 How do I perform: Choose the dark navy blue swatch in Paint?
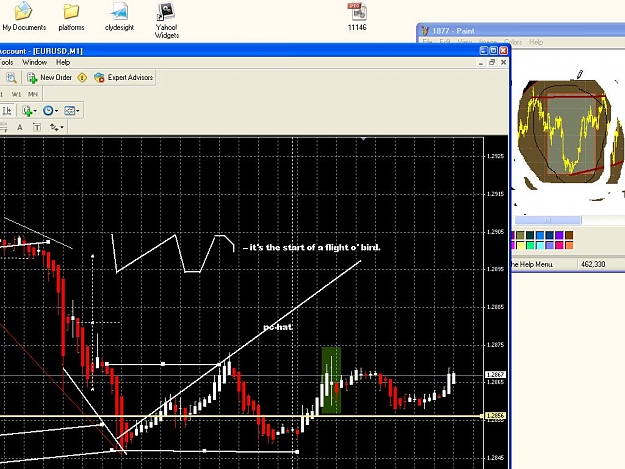(550, 235)
